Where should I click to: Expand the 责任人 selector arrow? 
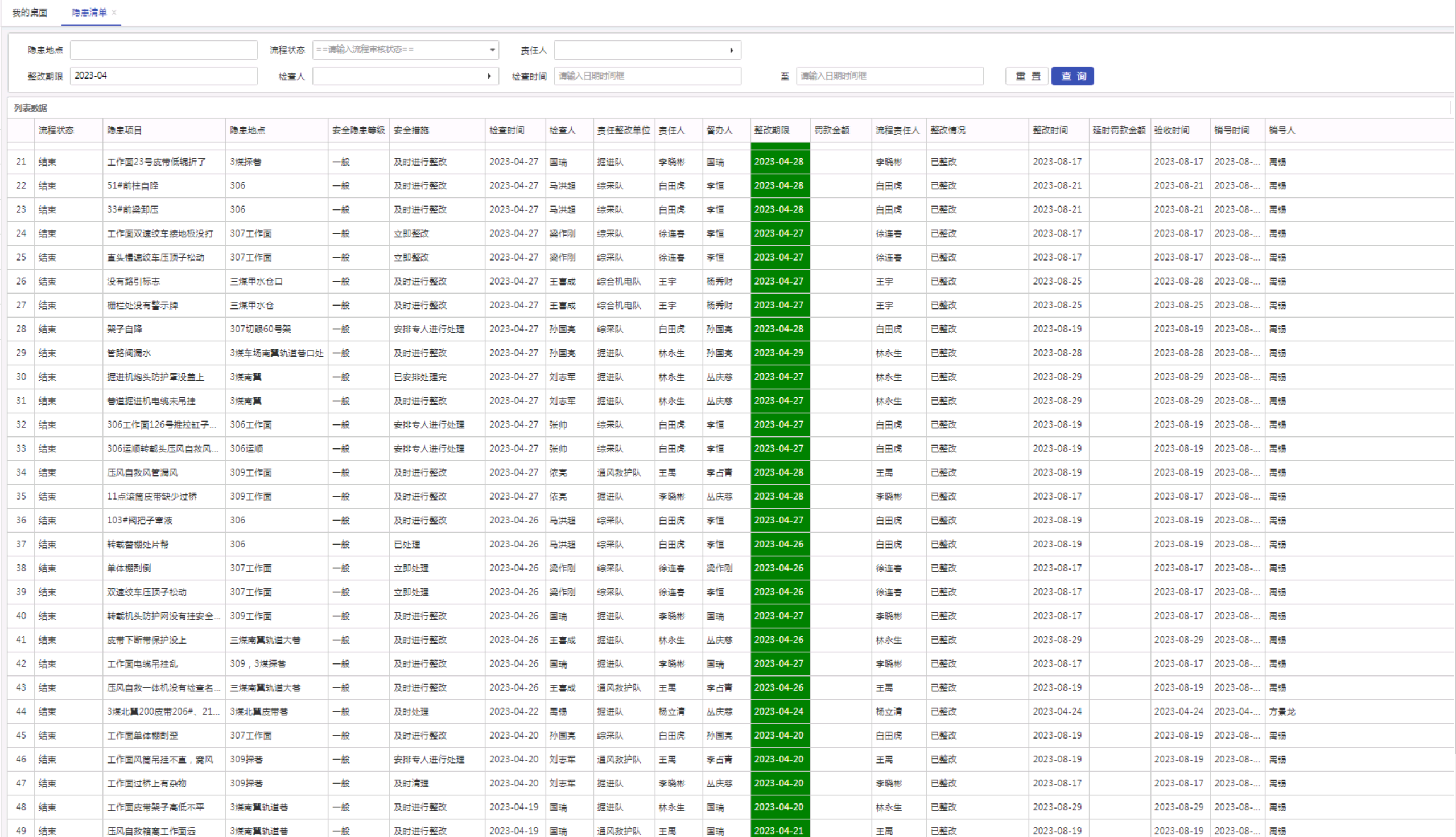click(x=731, y=51)
